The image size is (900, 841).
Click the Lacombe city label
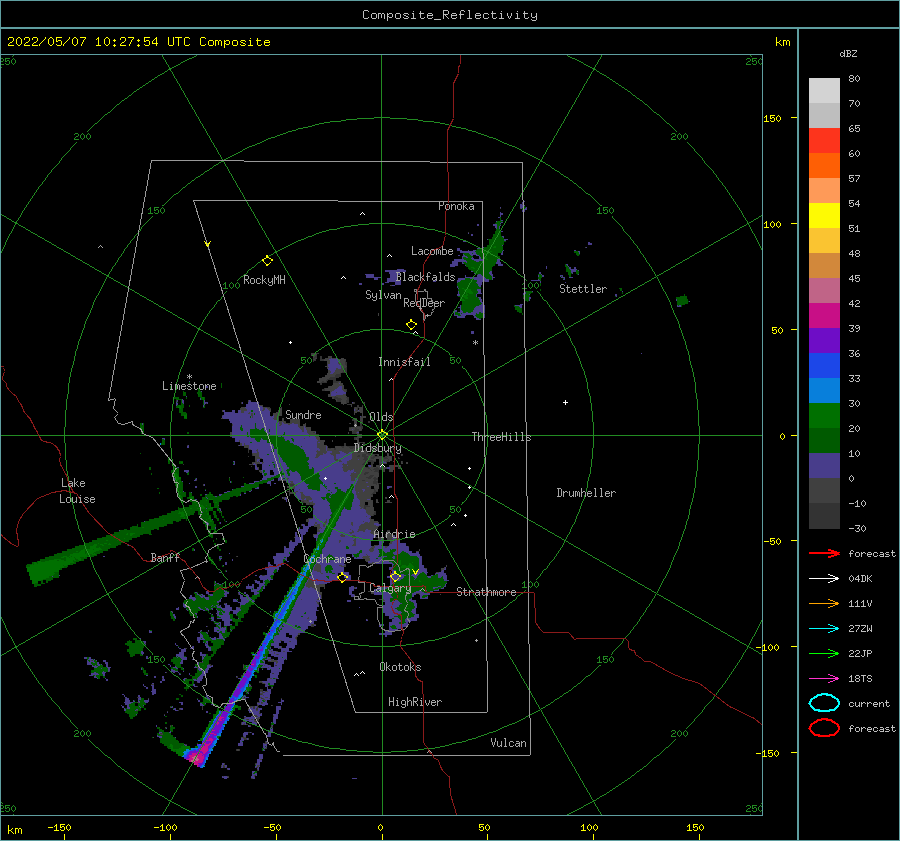click(x=432, y=251)
